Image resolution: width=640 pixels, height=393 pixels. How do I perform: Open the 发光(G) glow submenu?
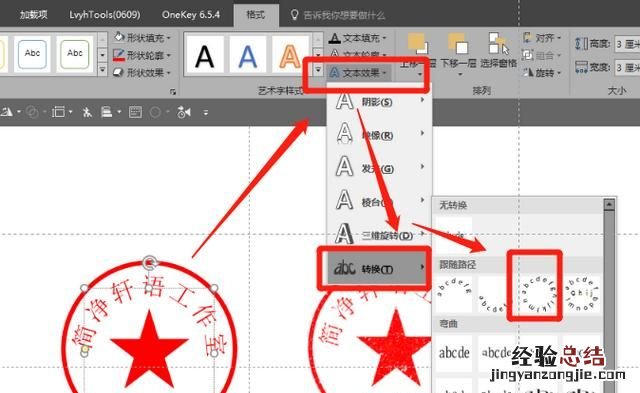380,168
